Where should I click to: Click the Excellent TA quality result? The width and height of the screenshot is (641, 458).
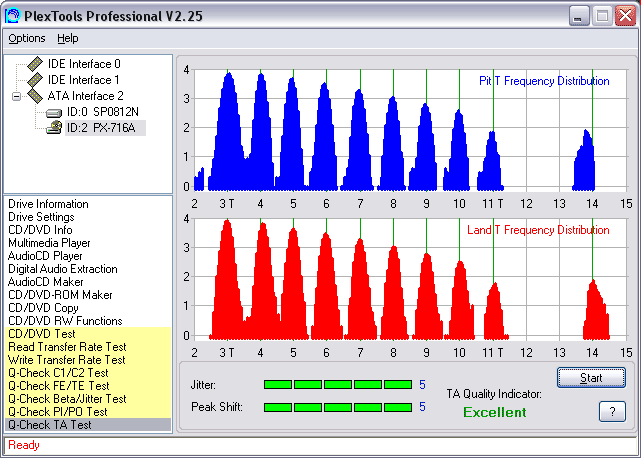click(x=495, y=412)
